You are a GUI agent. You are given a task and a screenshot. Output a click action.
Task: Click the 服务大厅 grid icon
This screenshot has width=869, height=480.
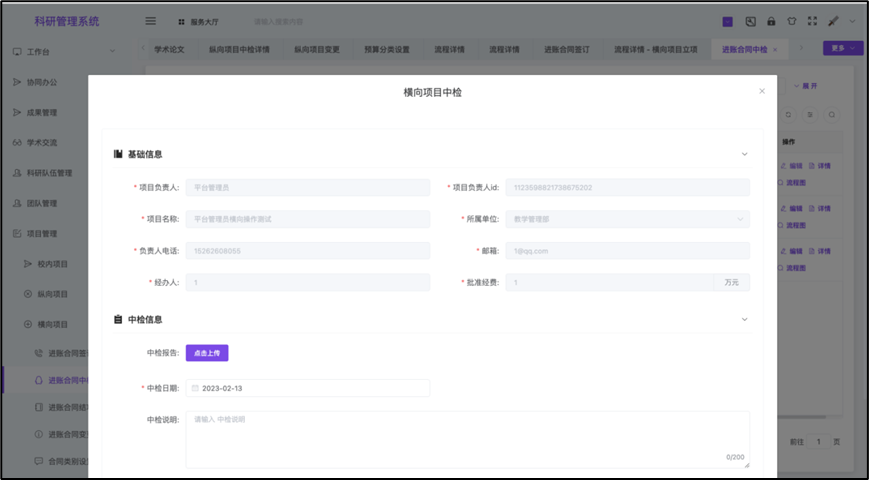click(181, 21)
